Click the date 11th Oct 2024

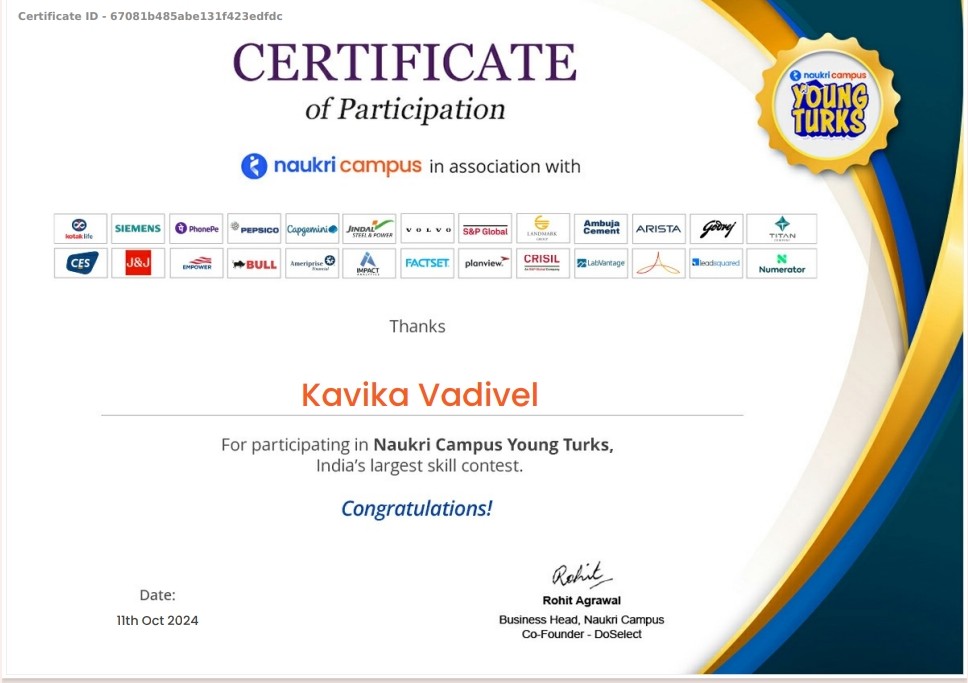click(x=157, y=620)
